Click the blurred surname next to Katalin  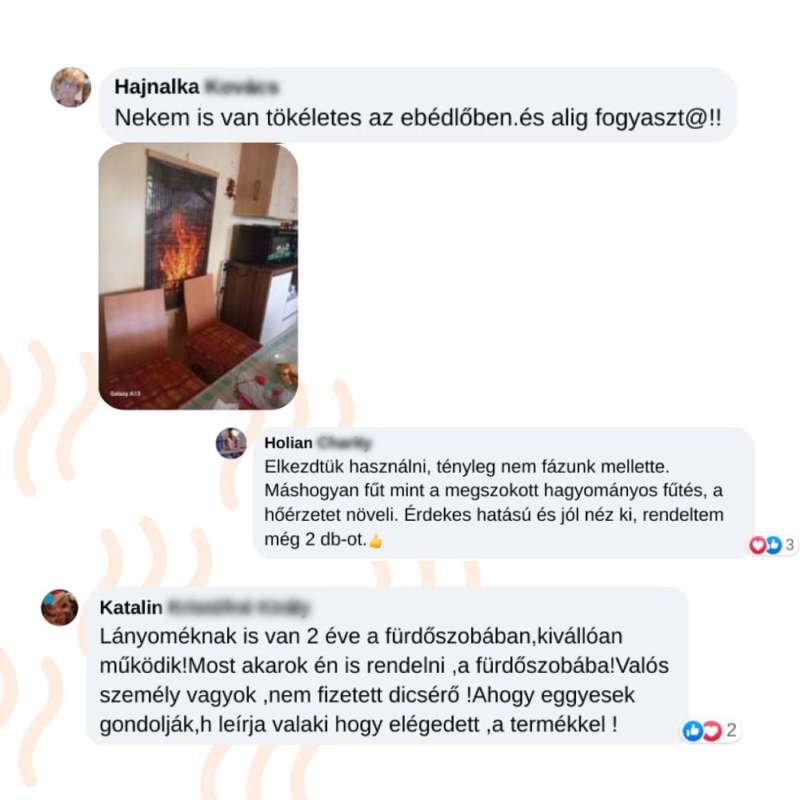(x=239, y=608)
